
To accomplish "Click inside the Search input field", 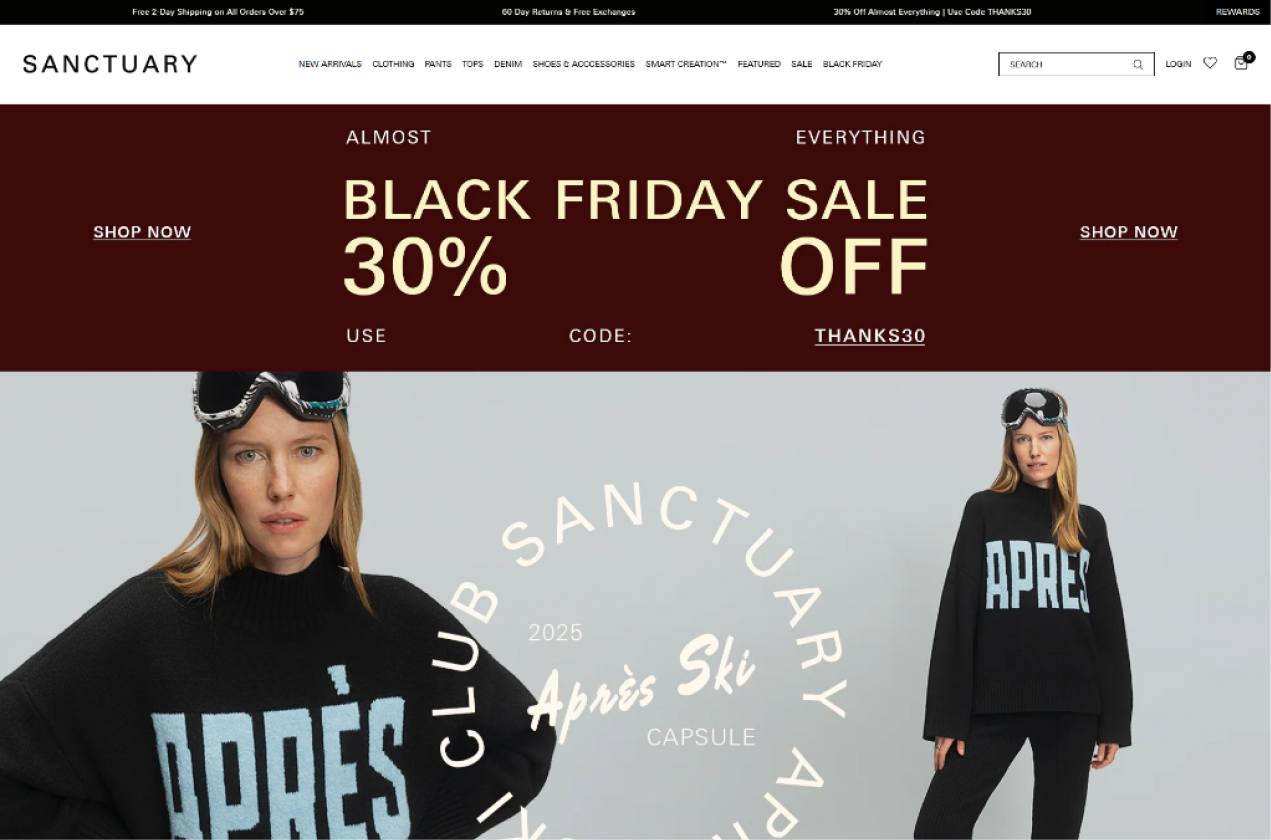I will pyautogui.click(x=1065, y=64).
